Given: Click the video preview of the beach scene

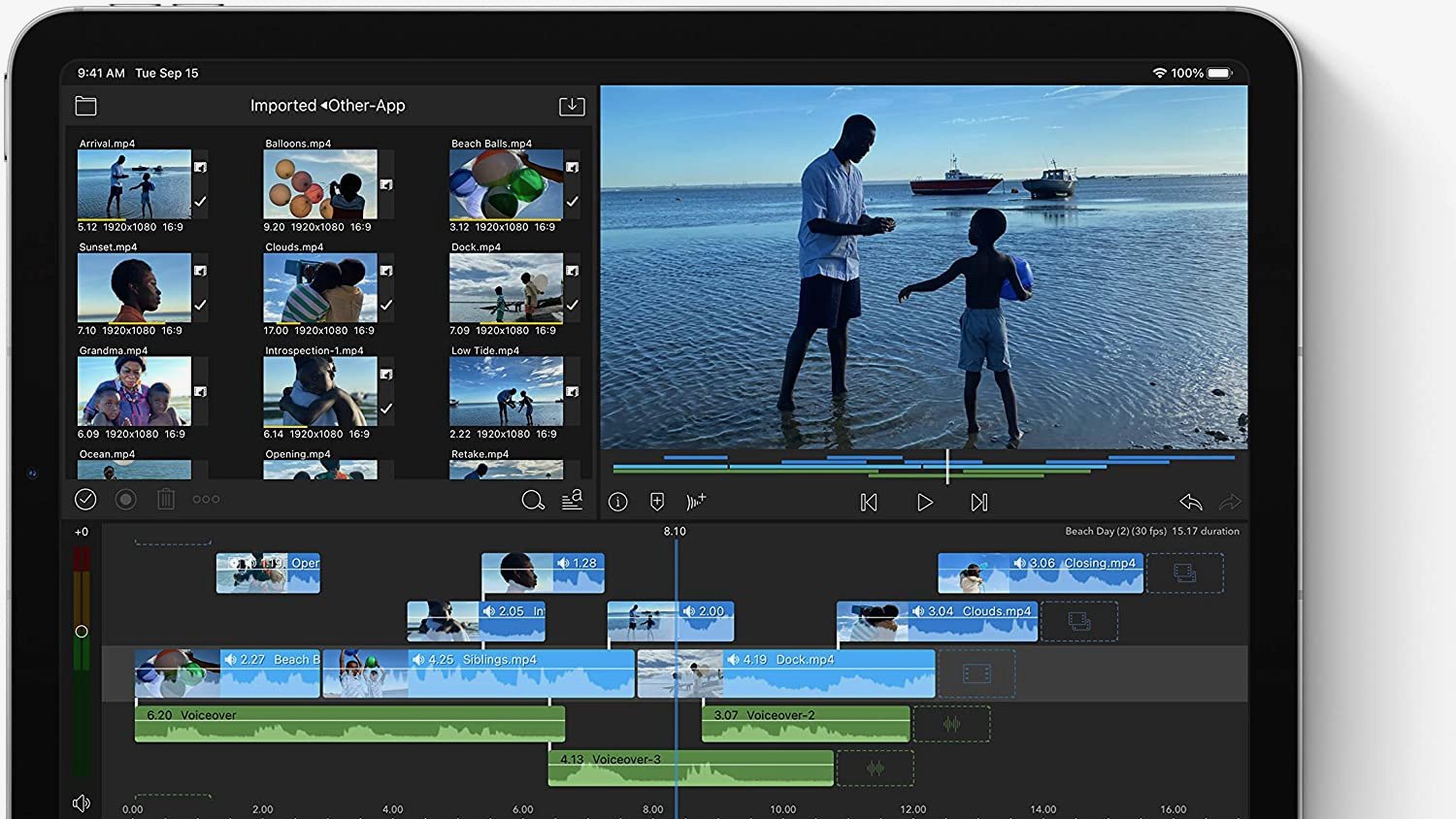Looking at the screenshot, I should [x=924, y=267].
